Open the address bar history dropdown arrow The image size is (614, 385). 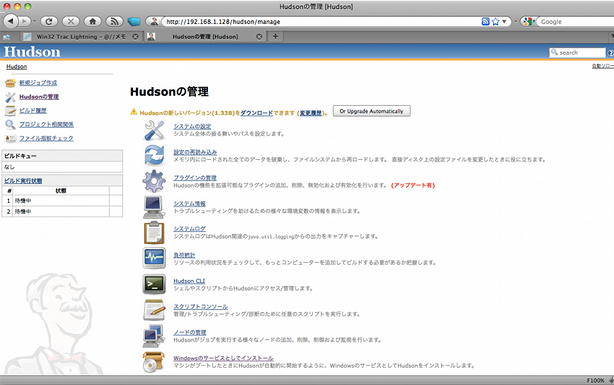click(504, 22)
